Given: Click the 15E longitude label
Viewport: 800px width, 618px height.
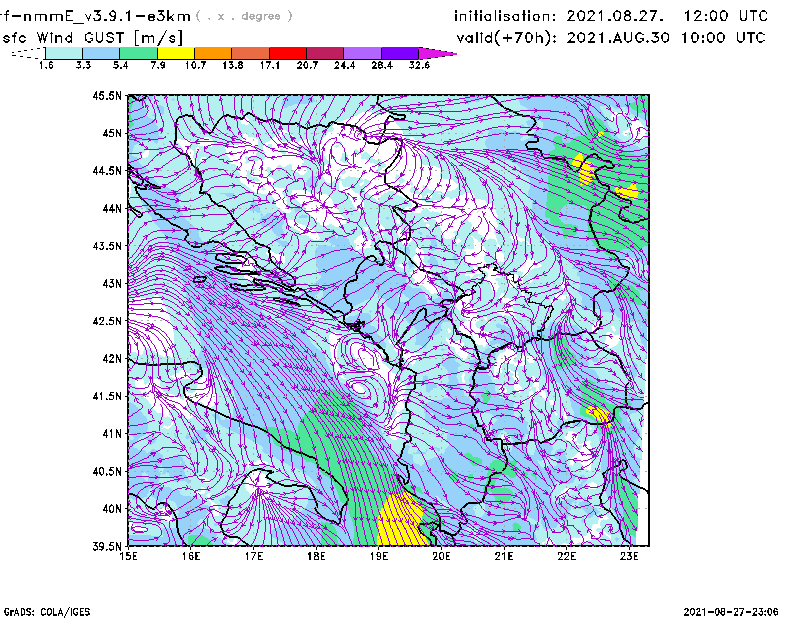Looking at the screenshot, I should coord(128,556).
